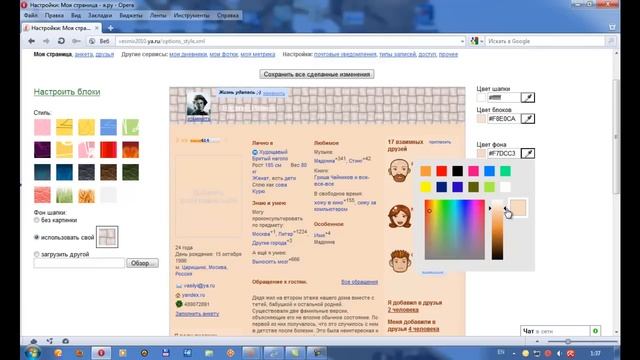640x360 pixels.
Task: Click the red-haired woman friend avatar
Action: [x=400, y=216]
